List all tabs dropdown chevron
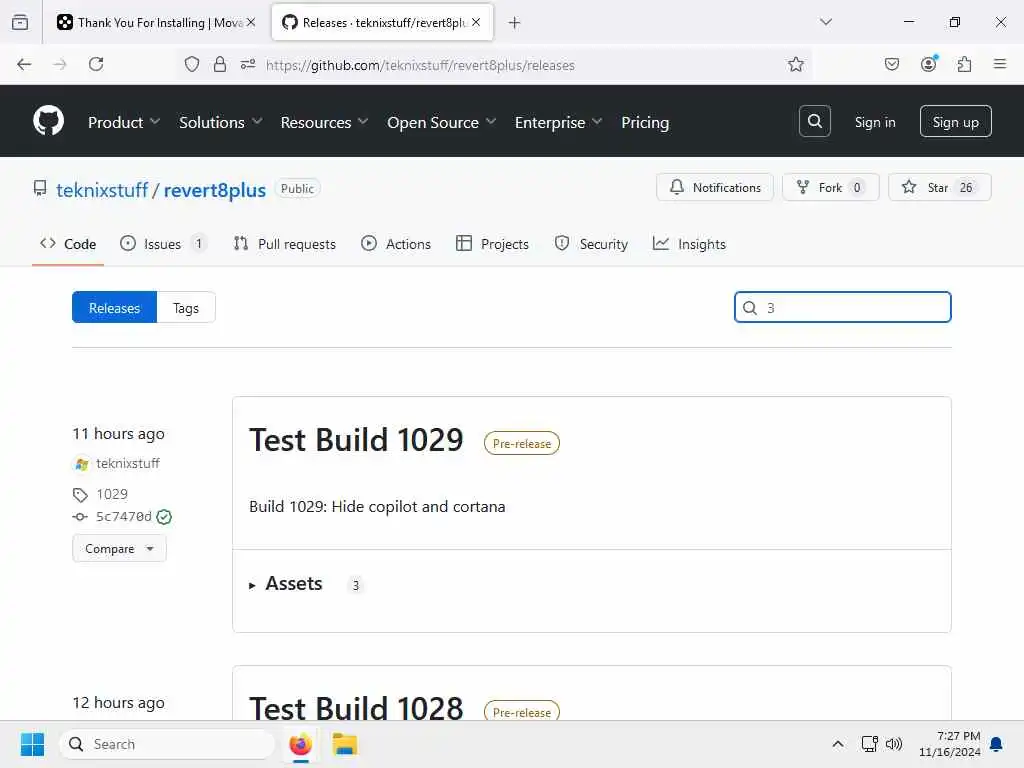 coord(825,22)
